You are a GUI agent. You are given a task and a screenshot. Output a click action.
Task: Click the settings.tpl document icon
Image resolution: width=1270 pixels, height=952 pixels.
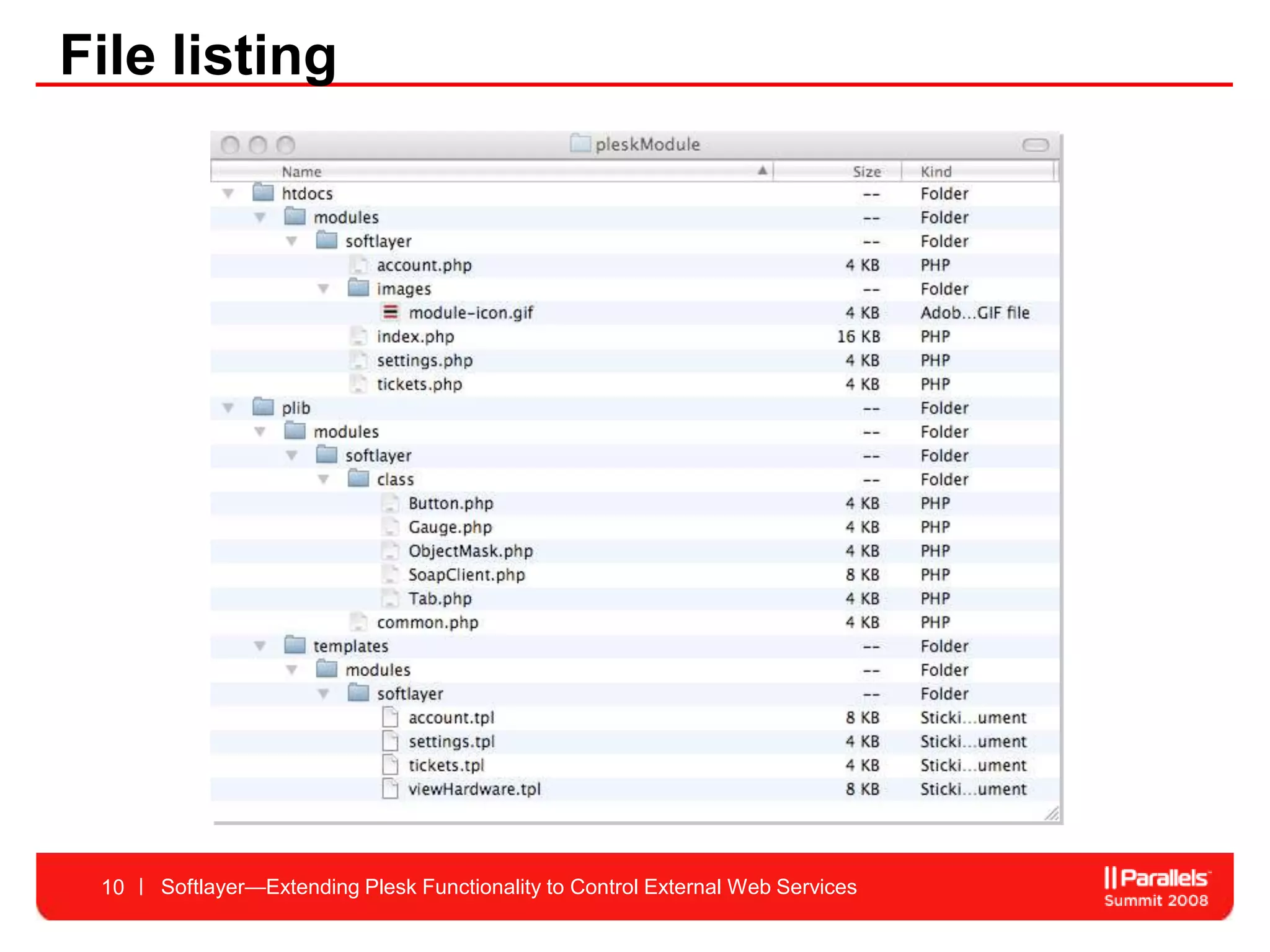(390, 741)
